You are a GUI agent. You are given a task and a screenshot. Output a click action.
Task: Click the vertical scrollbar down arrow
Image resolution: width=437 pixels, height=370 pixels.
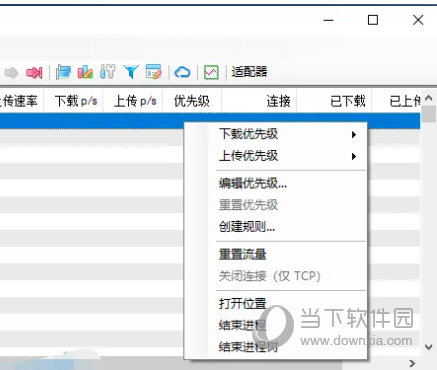coord(429,347)
